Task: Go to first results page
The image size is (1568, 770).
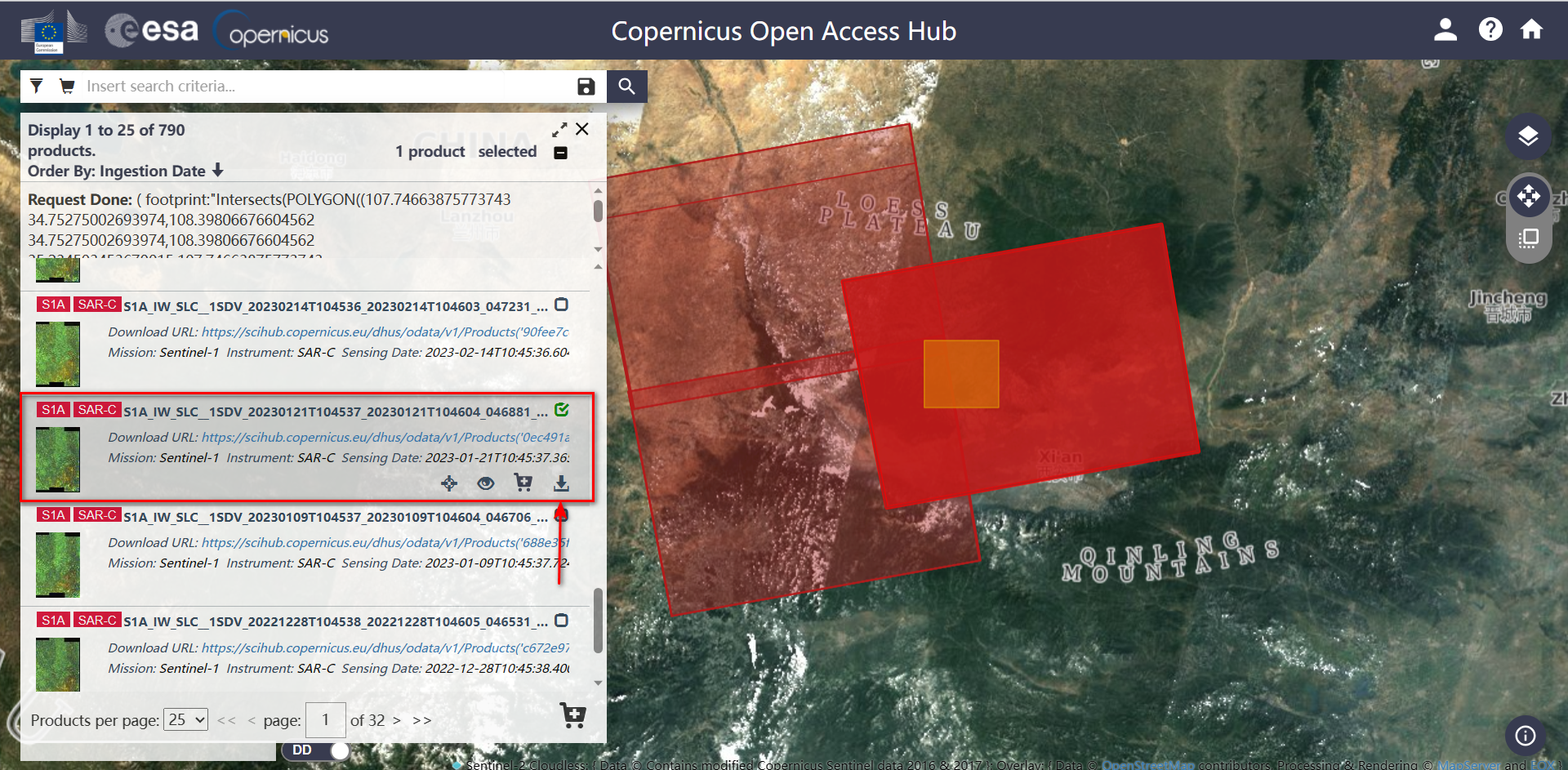Action: click(227, 720)
